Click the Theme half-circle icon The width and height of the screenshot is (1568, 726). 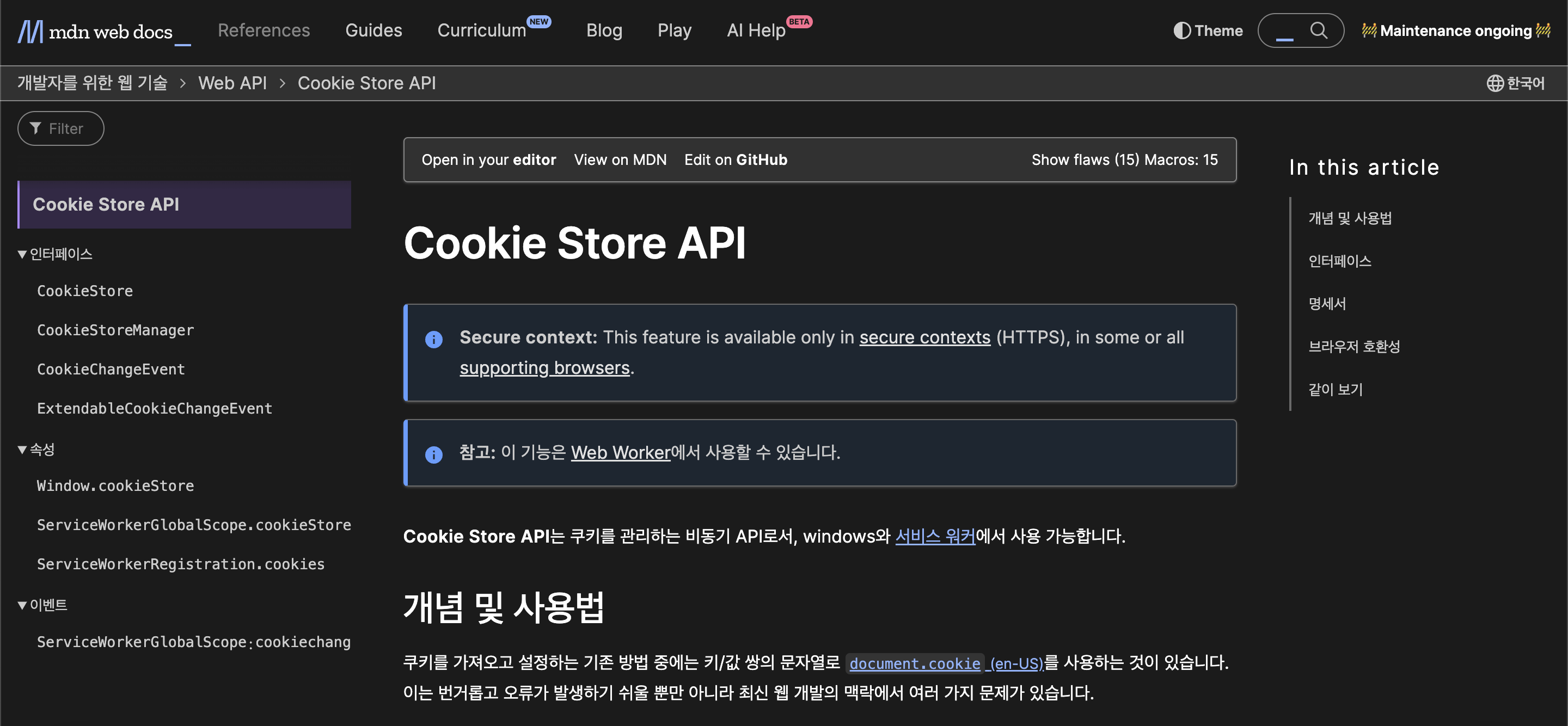point(1181,30)
